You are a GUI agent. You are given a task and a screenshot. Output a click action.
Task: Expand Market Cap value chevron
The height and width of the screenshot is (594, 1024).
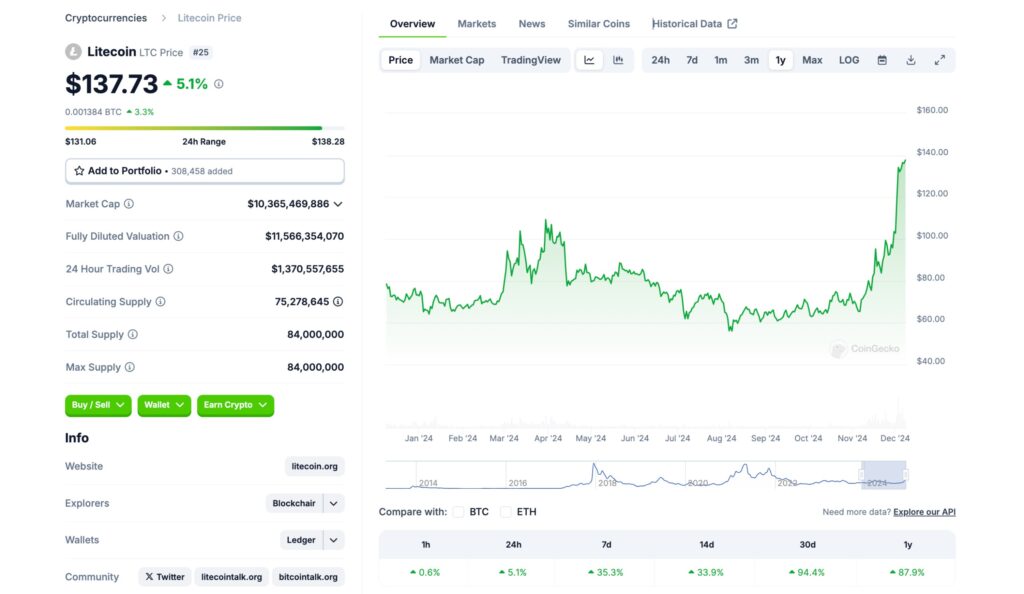338,204
